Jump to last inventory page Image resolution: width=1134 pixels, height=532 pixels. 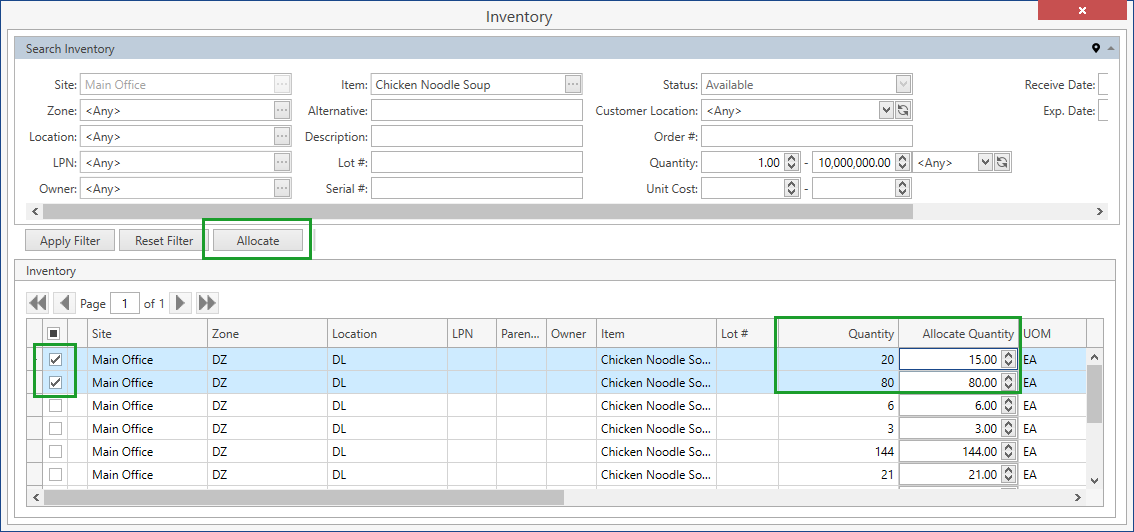pos(208,303)
